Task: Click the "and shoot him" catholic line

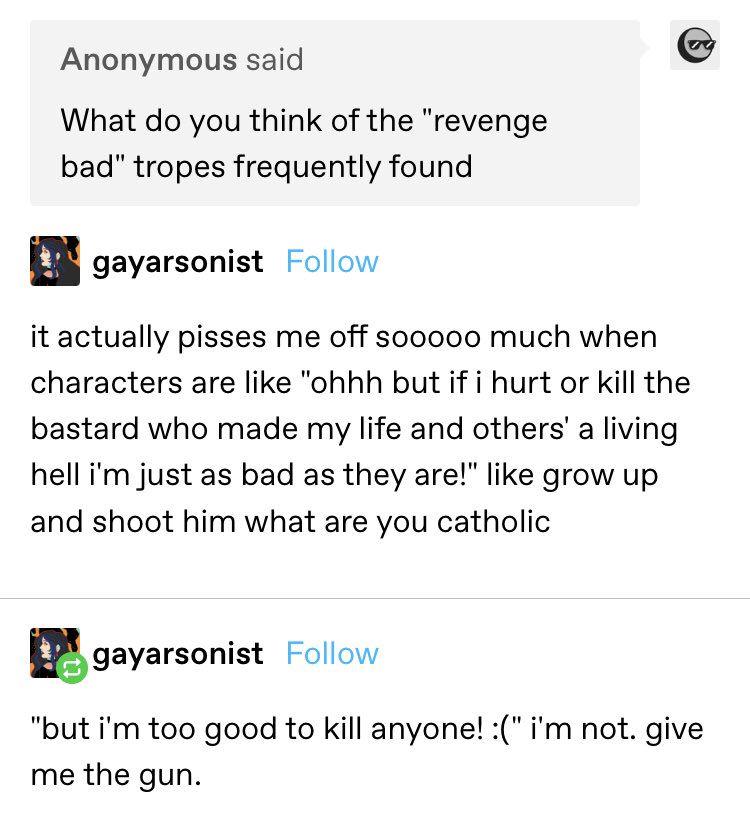Action: coord(290,522)
